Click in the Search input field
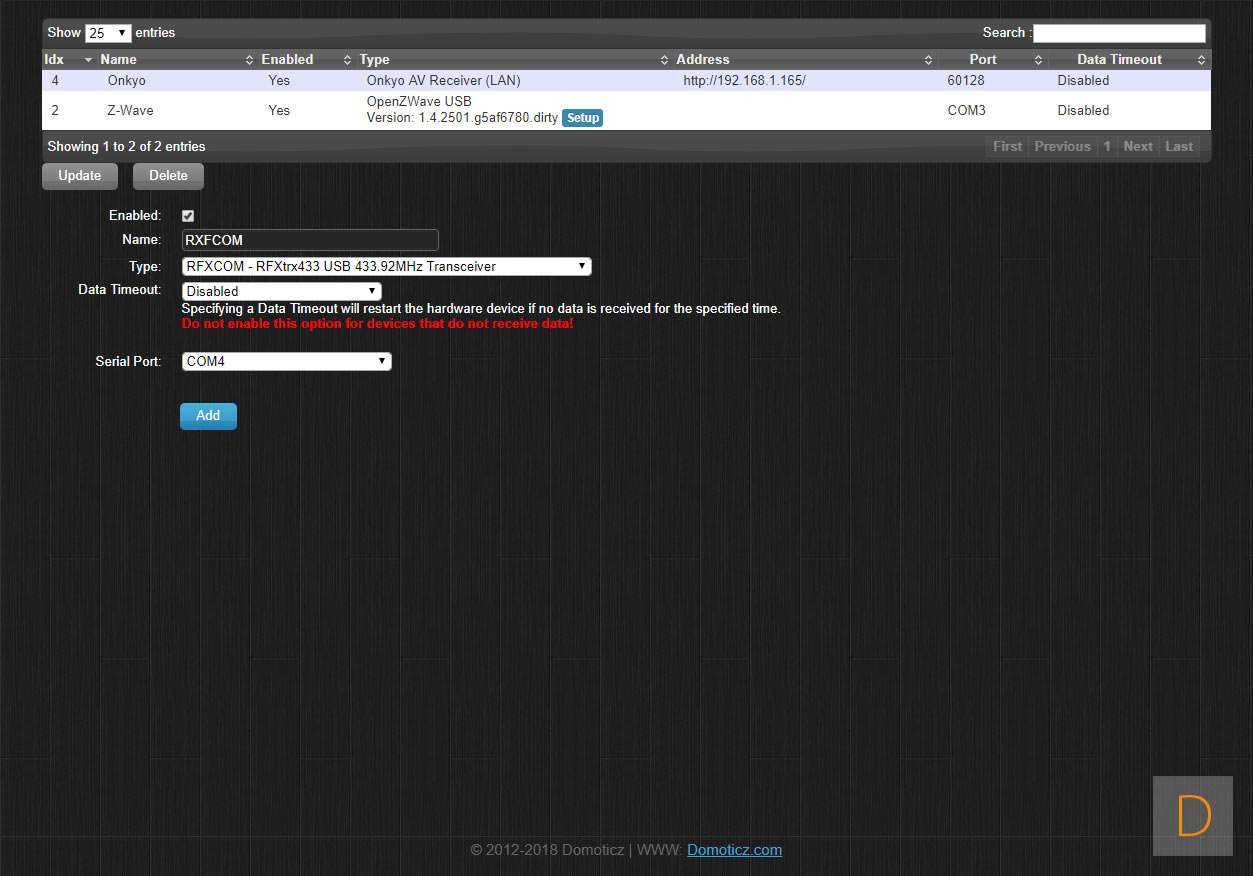 1118,33
